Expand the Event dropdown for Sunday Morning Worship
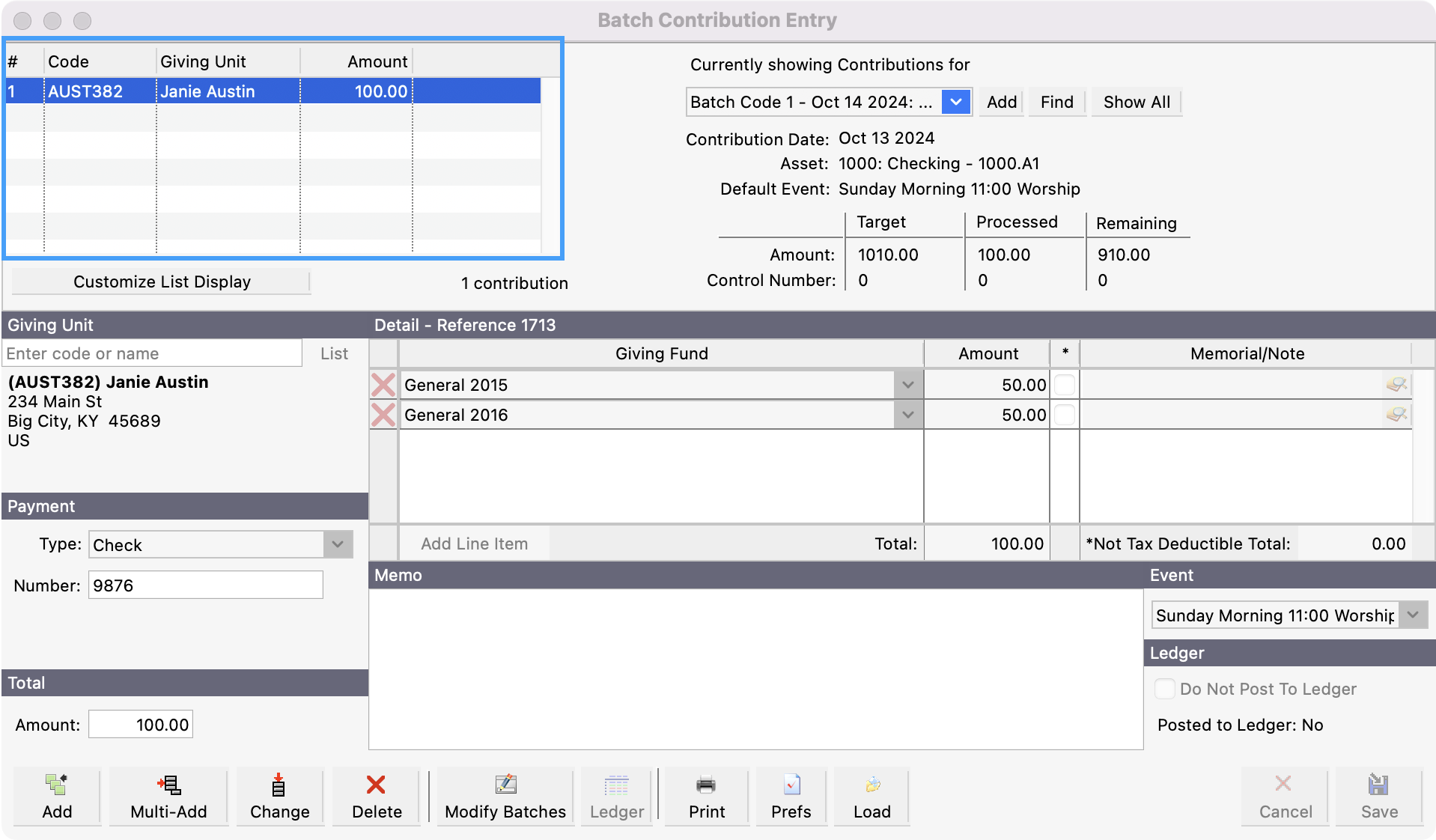The width and height of the screenshot is (1436, 840). (1413, 615)
